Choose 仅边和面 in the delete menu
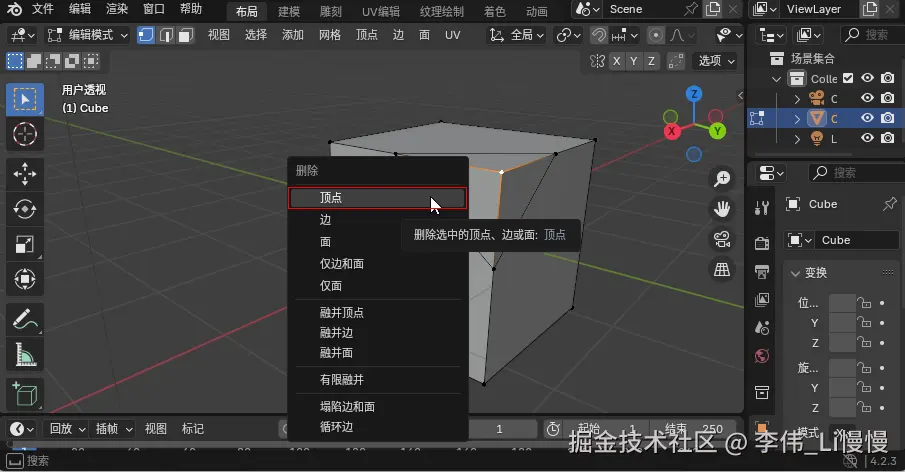Screen dimensions: 905x472 [x=377, y=264]
